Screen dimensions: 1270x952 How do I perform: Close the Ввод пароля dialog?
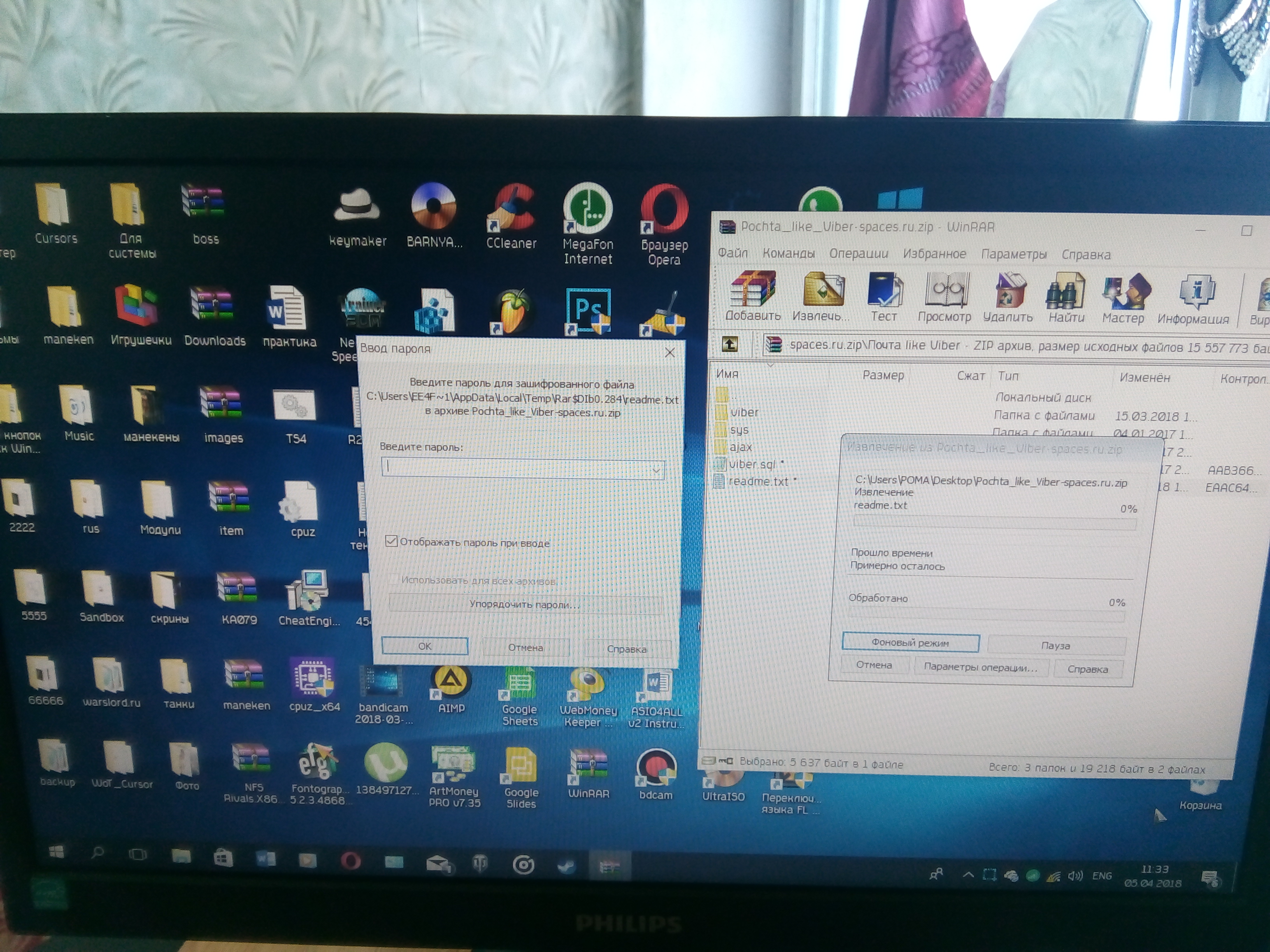[670, 352]
